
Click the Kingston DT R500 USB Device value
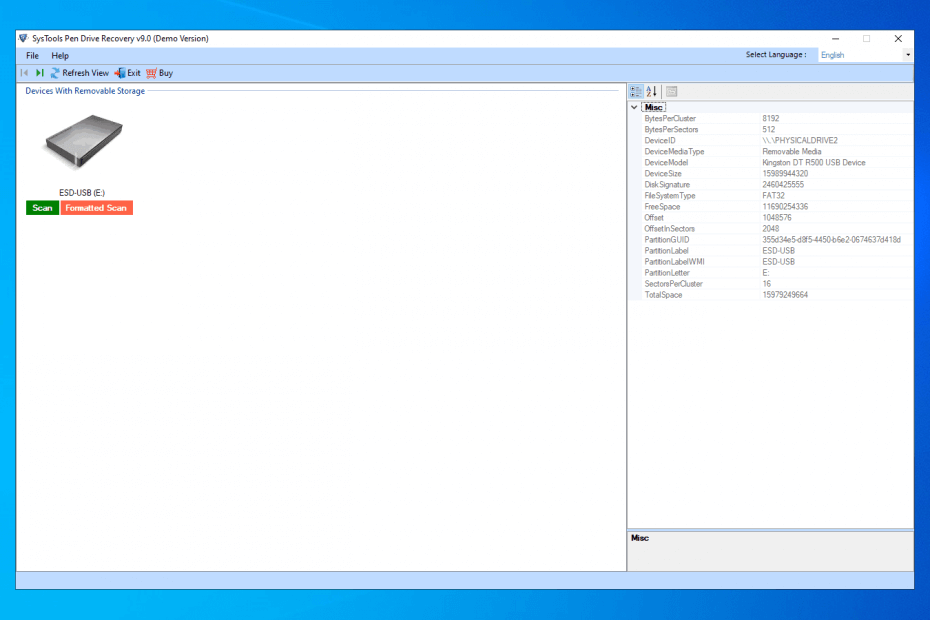point(814,163)
